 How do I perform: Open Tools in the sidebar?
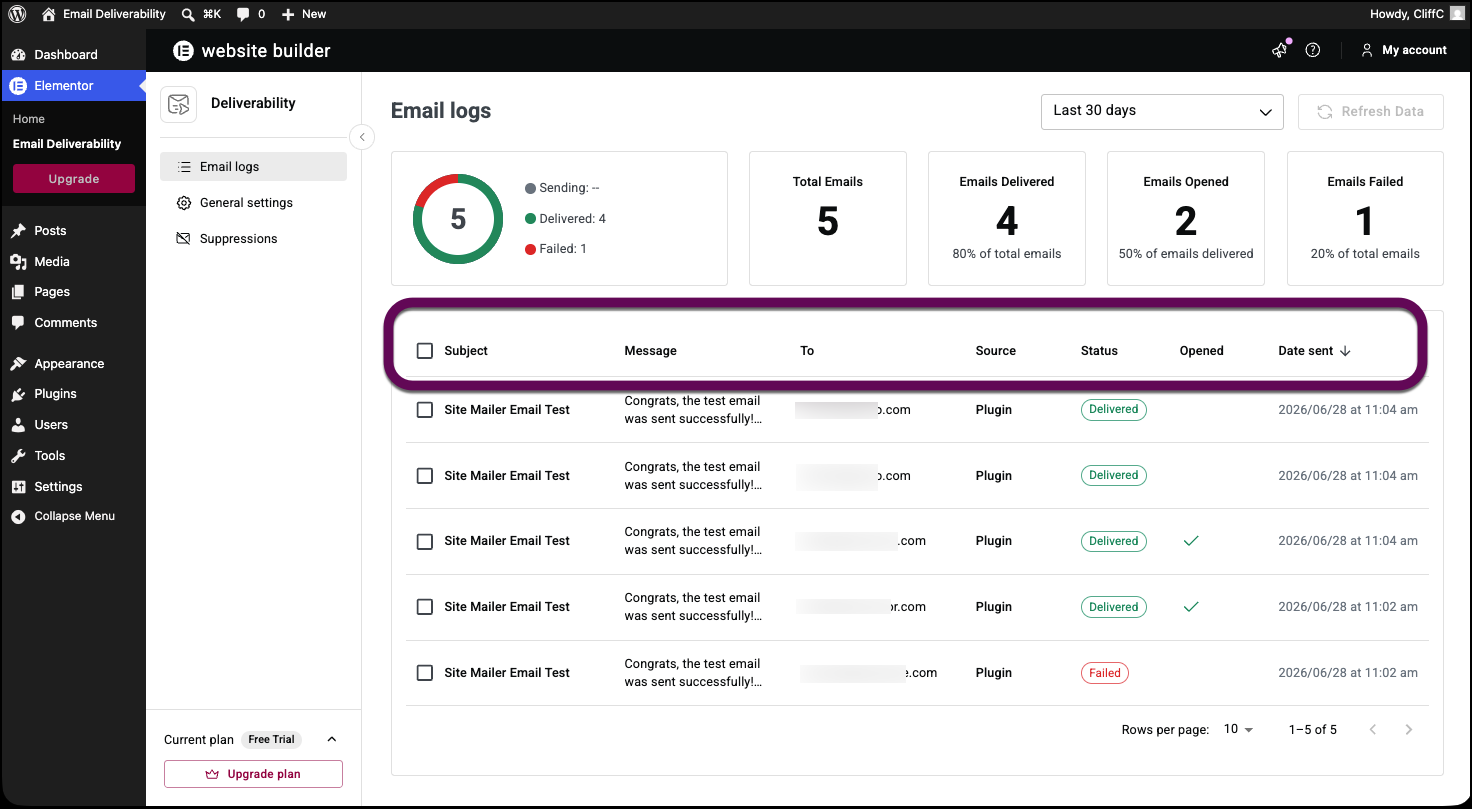(x=73, y=456)
